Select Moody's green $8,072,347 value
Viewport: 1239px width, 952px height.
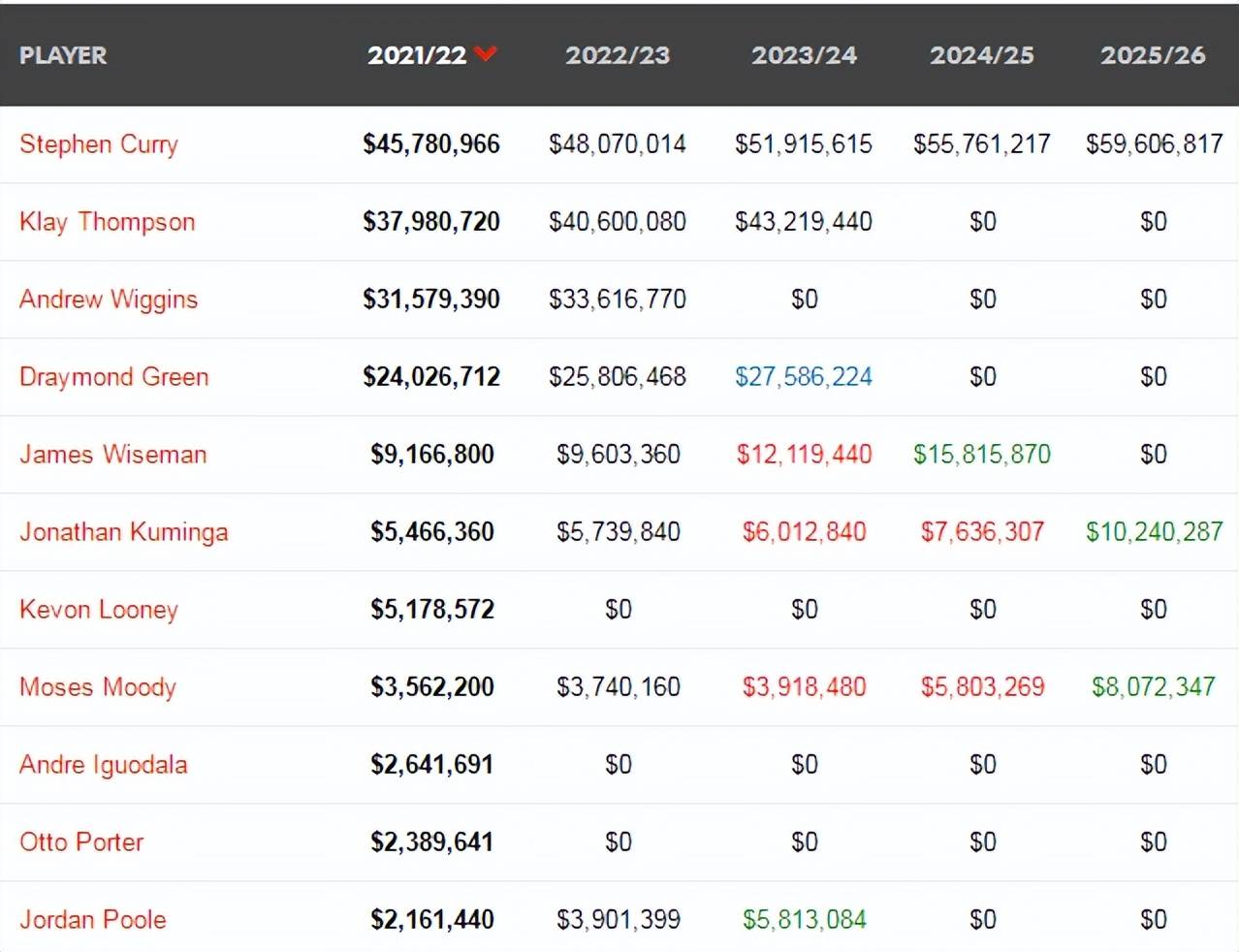1154,687
